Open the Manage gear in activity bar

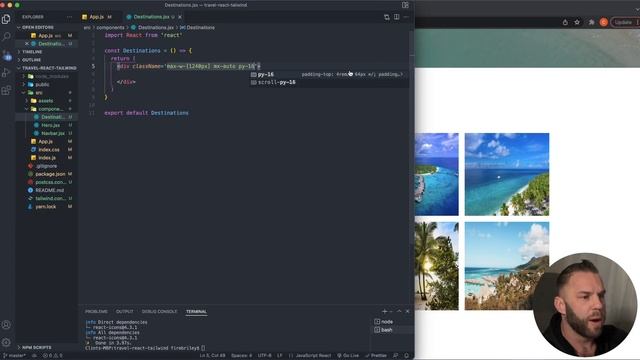[x=6, y=342]
